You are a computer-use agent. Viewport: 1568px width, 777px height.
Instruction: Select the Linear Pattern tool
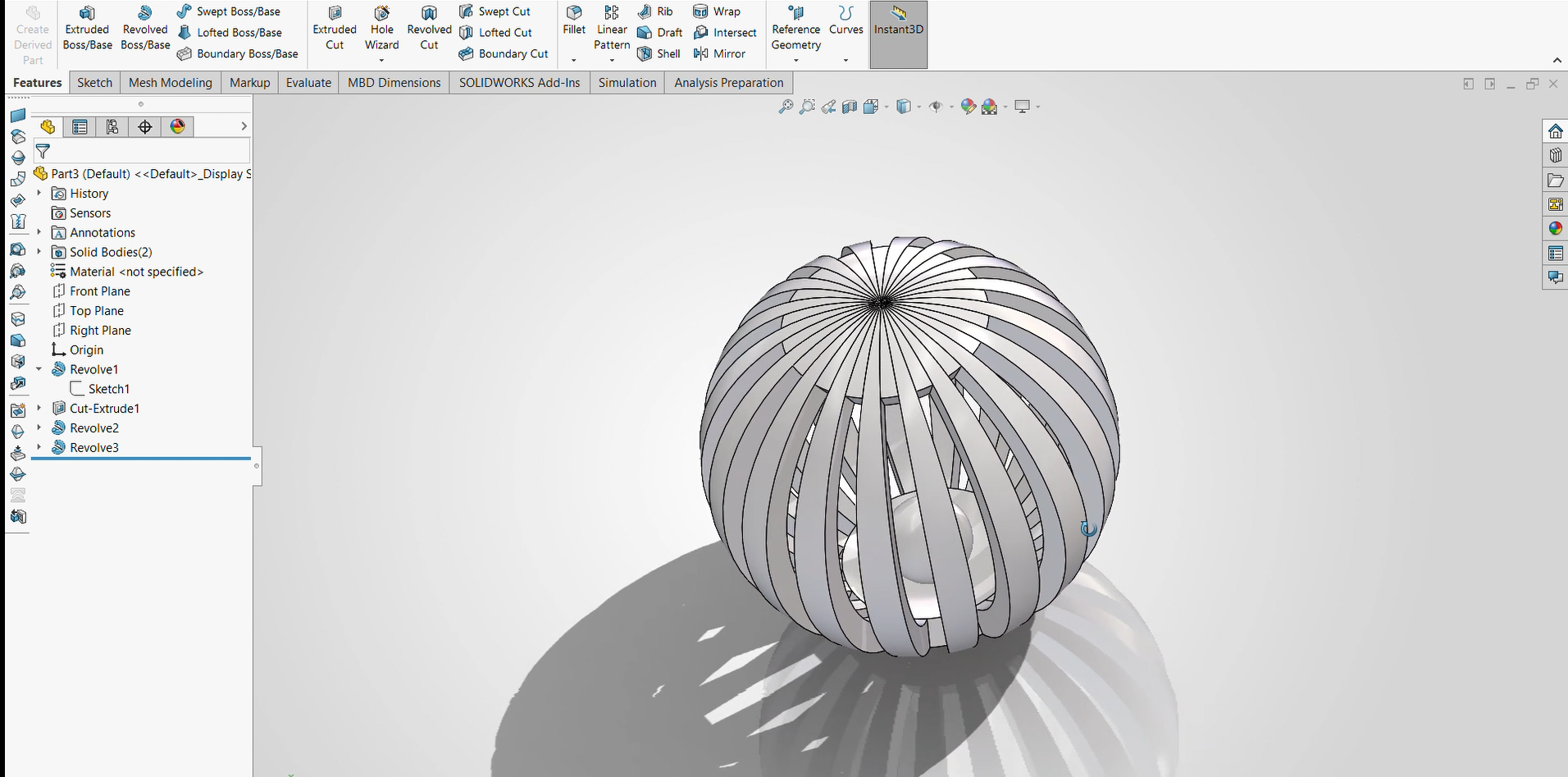pyautogui.click(x=612, y=27)
